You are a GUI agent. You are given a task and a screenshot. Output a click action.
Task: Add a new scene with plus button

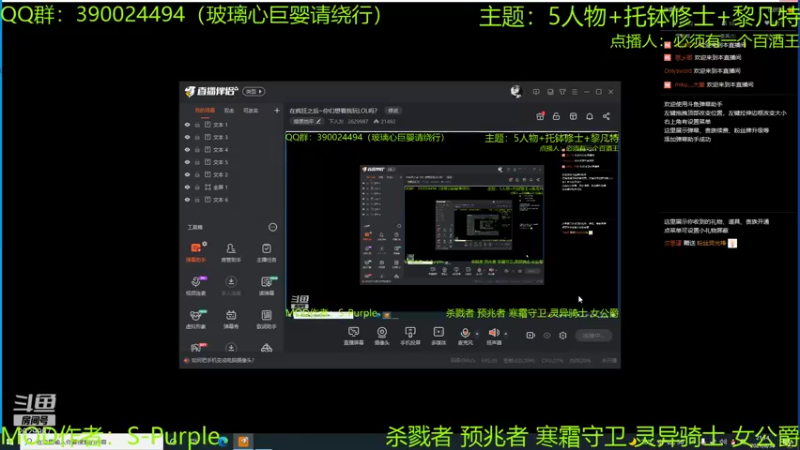[277, 110]
